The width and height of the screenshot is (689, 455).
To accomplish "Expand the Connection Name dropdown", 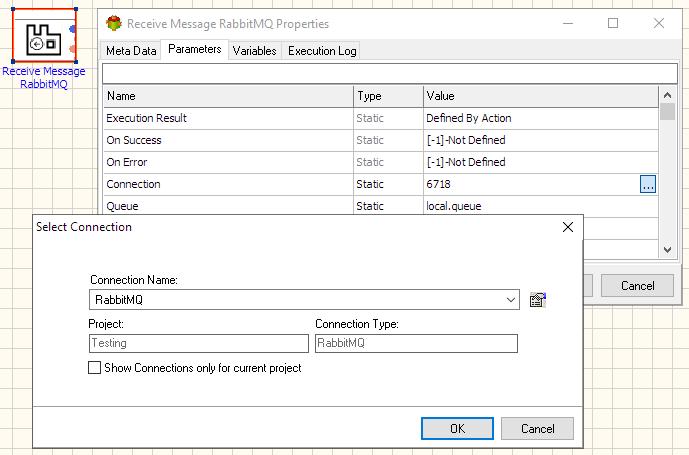I will tap(510, 300).
